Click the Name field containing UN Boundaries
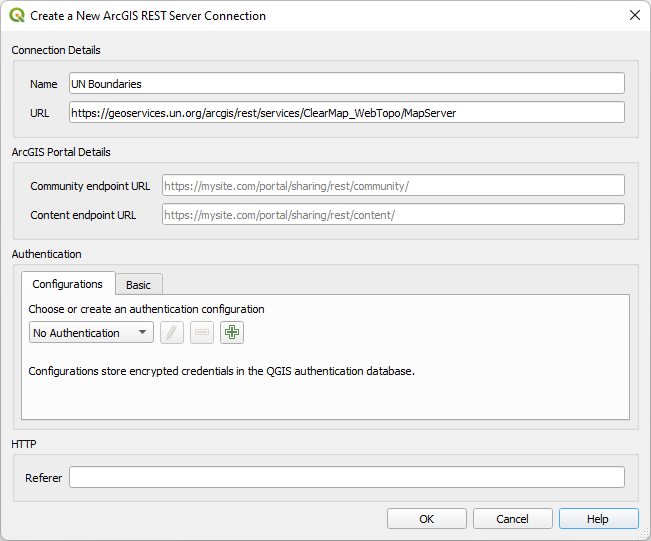Image resolution: width=651 pixels, height=541 pixels. [346, 84]
